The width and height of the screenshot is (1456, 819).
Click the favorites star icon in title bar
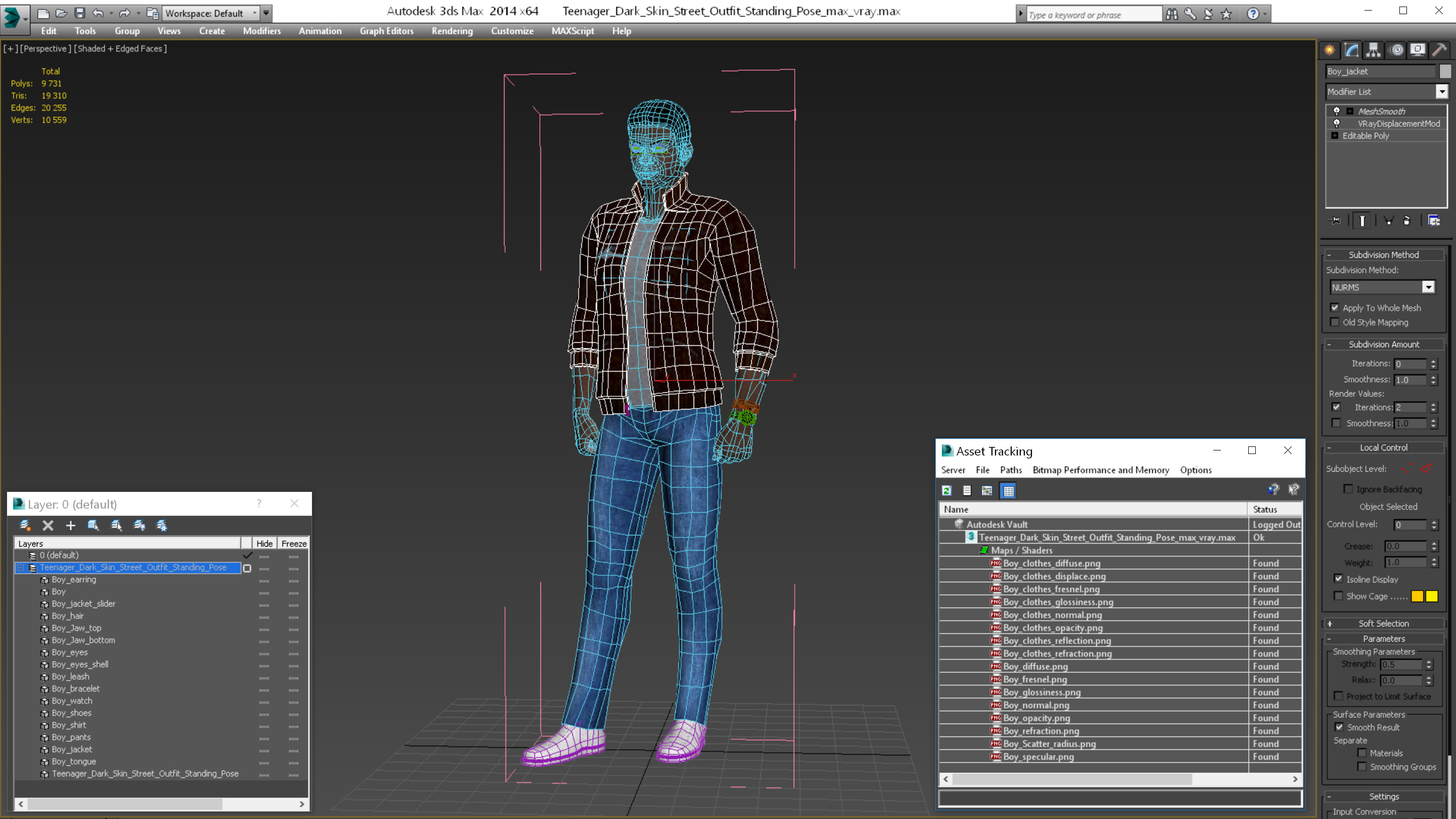click(1226, 14)
